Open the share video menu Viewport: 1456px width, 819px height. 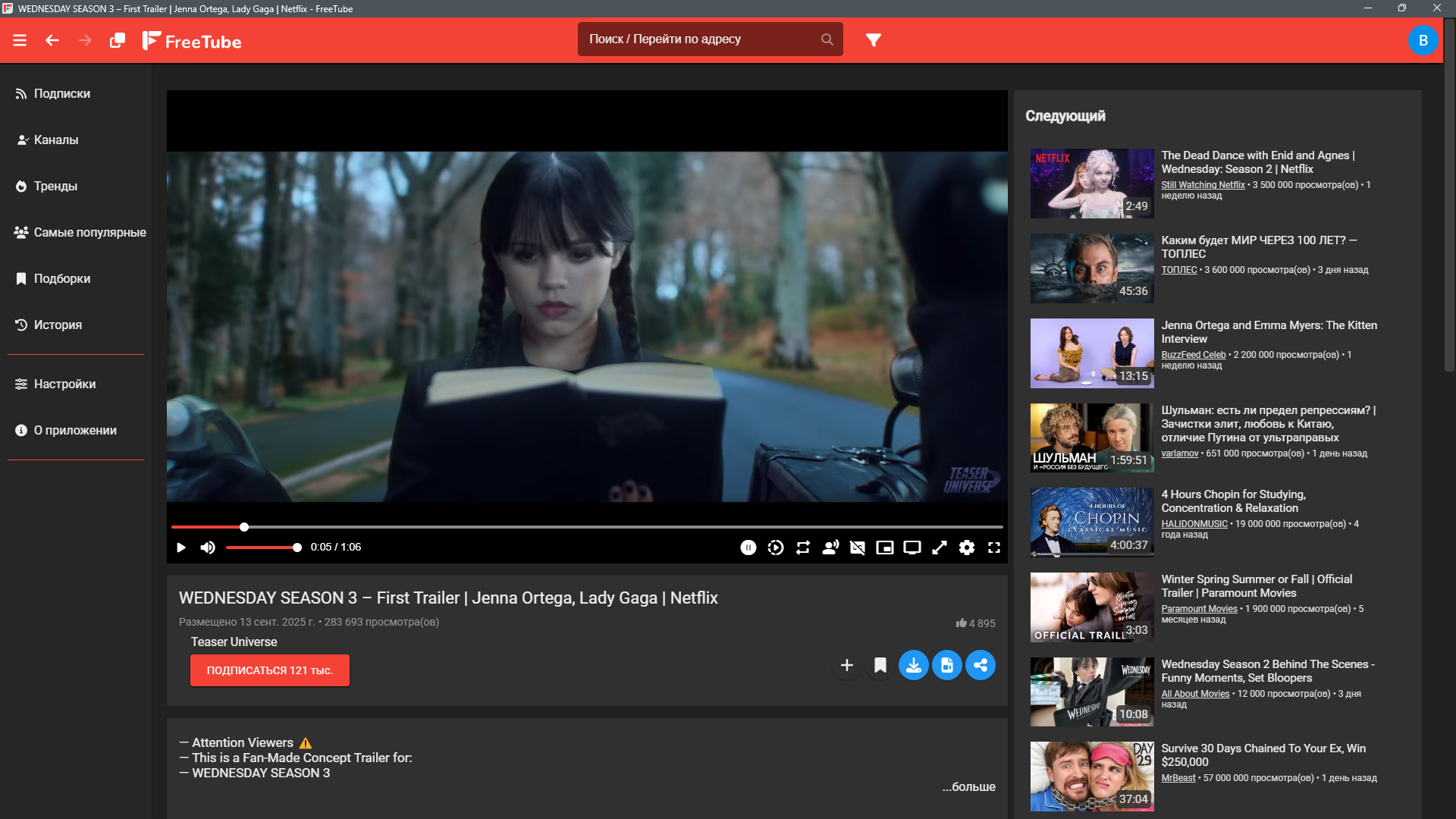point(981,665)
